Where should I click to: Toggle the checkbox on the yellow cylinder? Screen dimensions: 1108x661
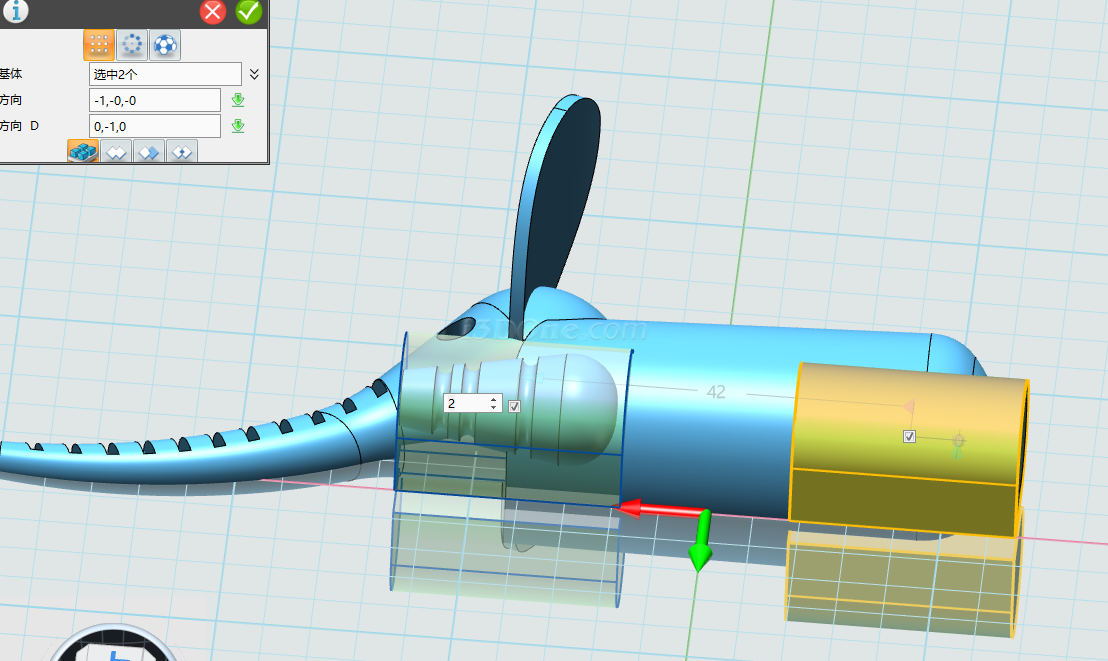[909, 436]
